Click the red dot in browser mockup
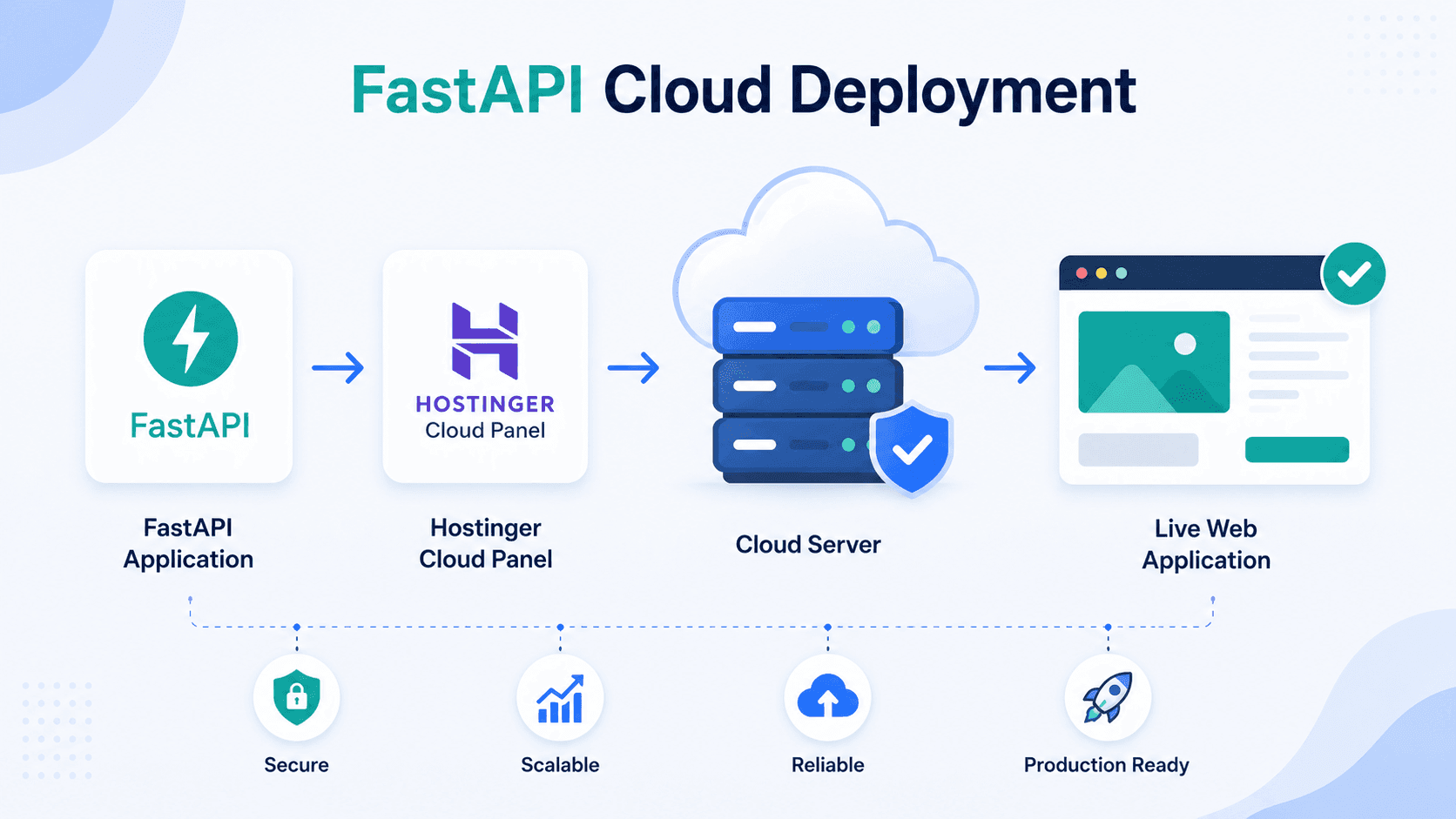This screenshot has height=819, width=1456. [1082, 273]
